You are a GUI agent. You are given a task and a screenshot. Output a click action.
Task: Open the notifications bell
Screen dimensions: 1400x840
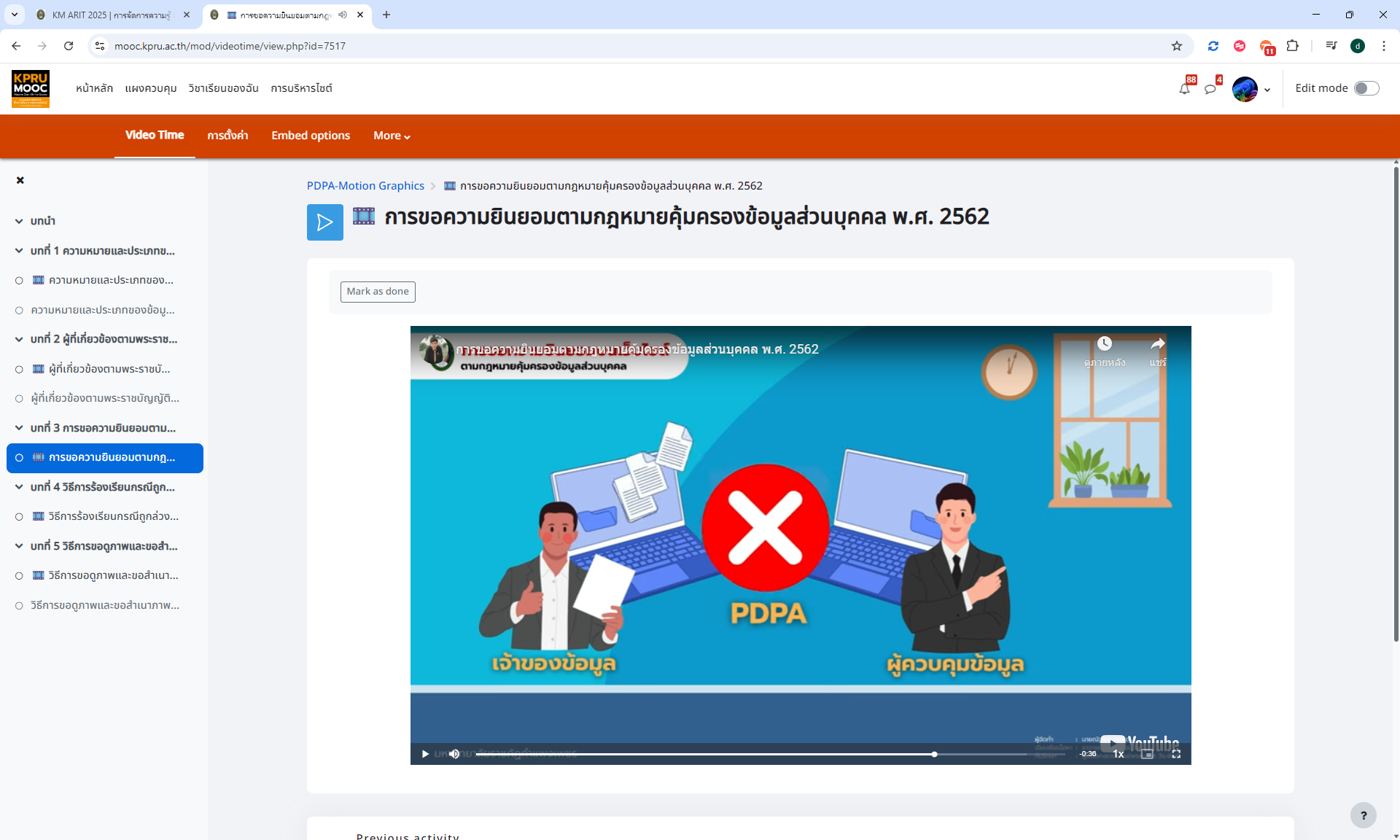[1185, 88]
